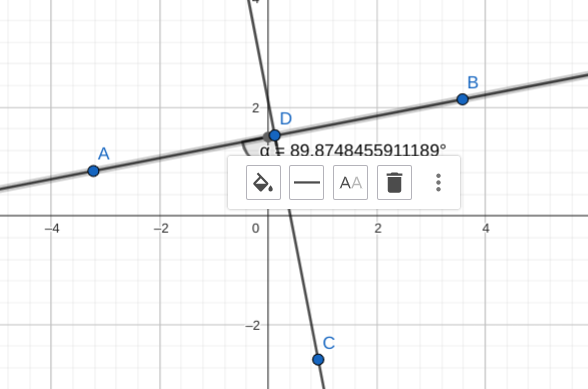Click the angle α value label
This screenshot has width=588, height=389.
tap(353, 150)
